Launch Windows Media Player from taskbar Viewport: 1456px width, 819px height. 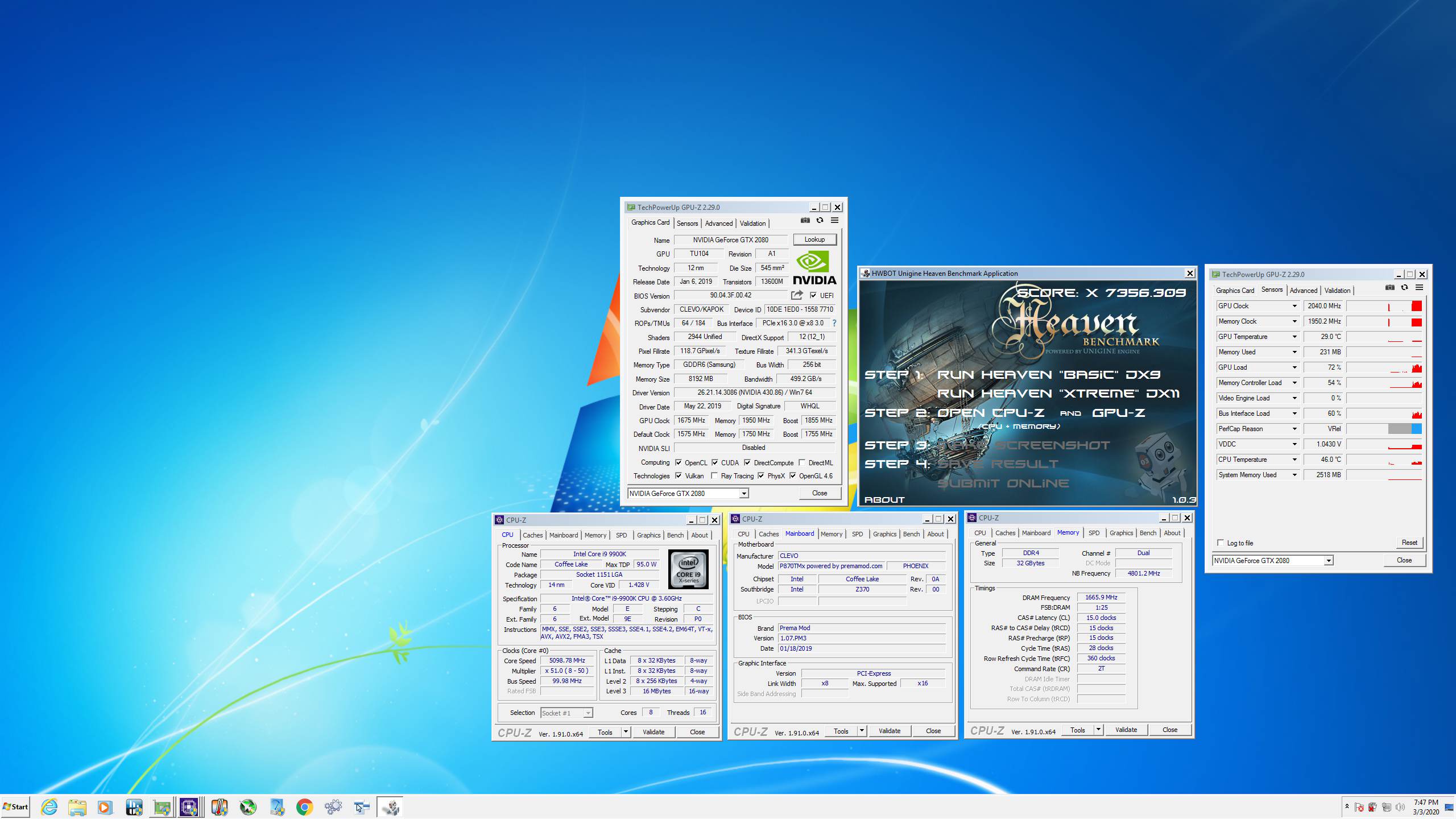(x=105, y=806)
